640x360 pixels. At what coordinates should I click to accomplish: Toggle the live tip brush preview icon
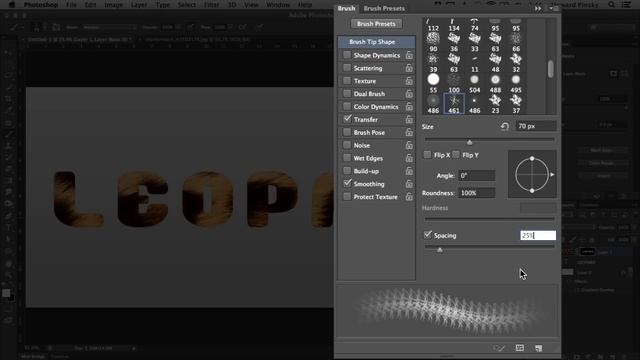tap(499, 348)
